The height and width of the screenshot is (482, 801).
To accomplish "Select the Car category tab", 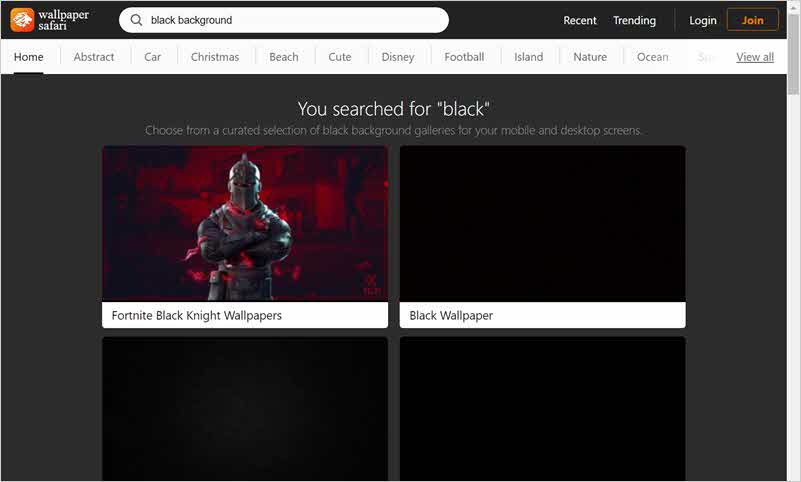I will pos(152,57).
